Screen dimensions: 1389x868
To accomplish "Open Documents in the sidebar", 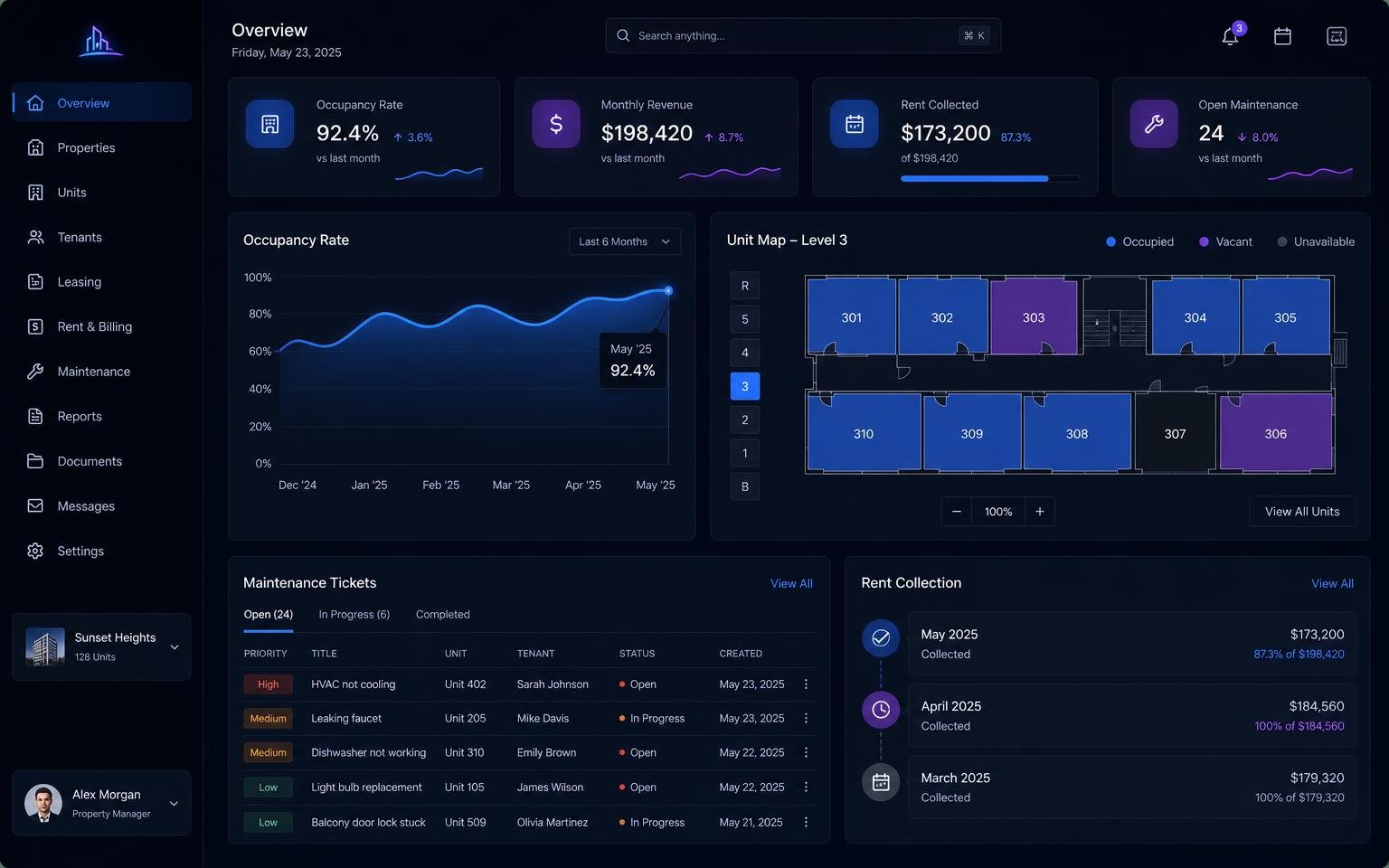I will 102,461.
